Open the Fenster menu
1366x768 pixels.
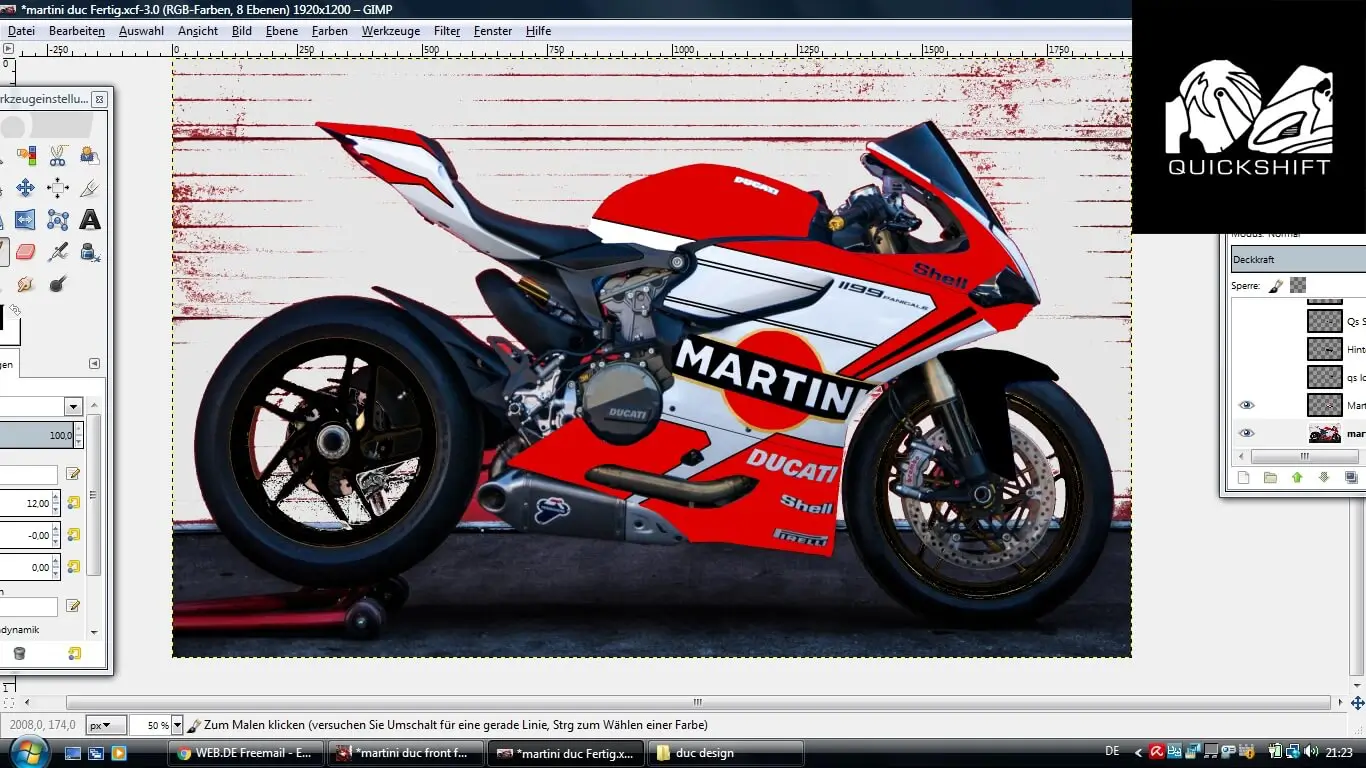(x=493, y=31)
